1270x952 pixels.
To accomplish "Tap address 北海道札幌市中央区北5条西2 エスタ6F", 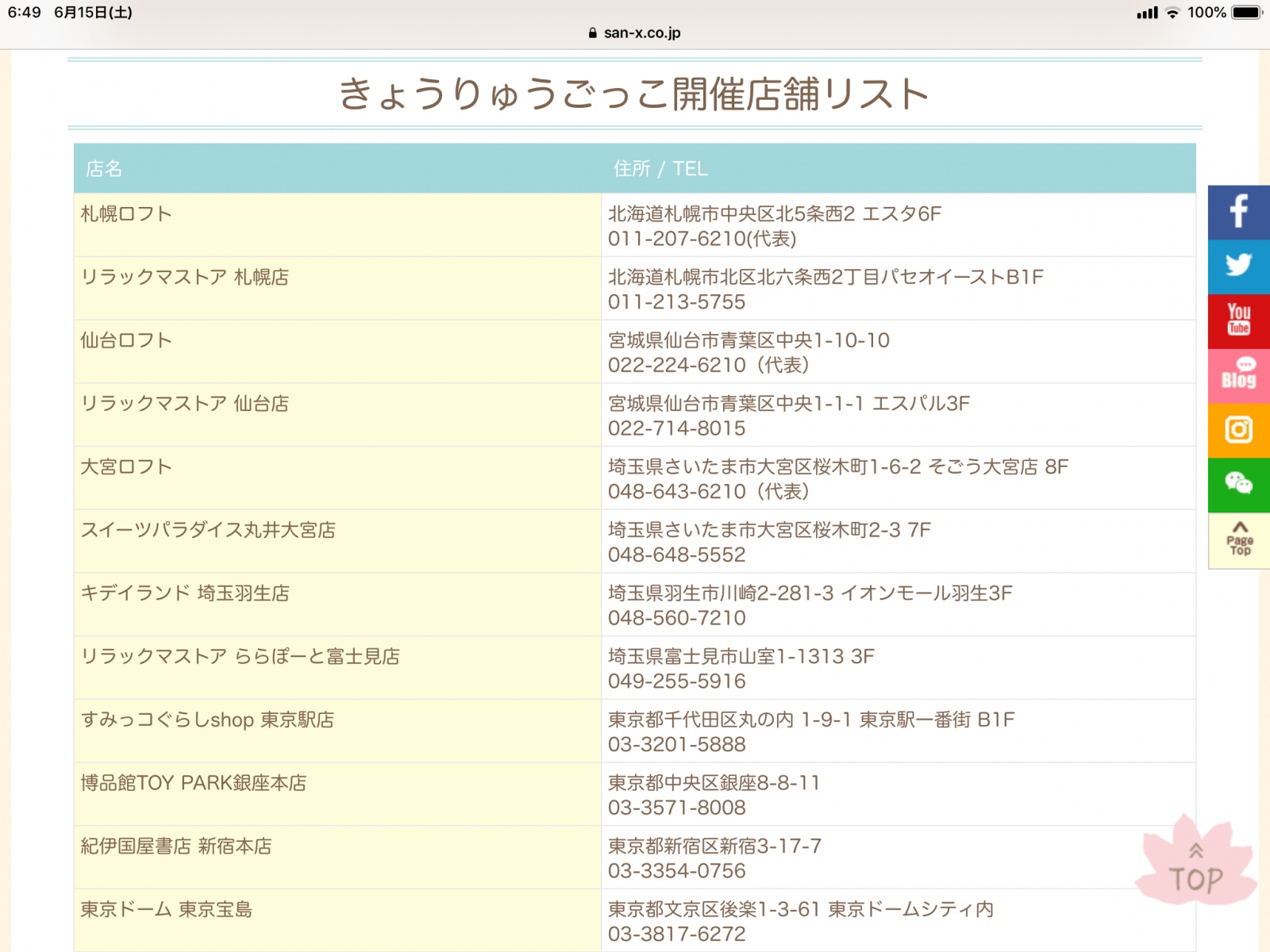I will [x=775, y=213].
